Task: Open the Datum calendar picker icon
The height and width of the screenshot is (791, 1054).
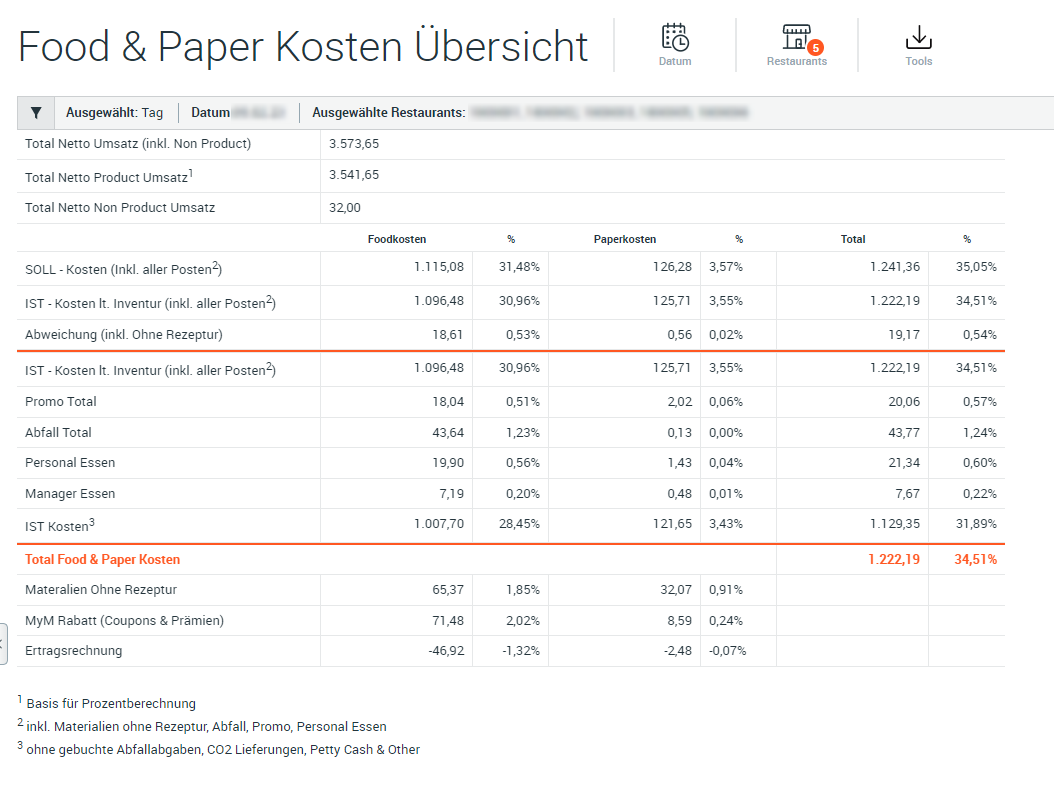Action: pos(675,38)
